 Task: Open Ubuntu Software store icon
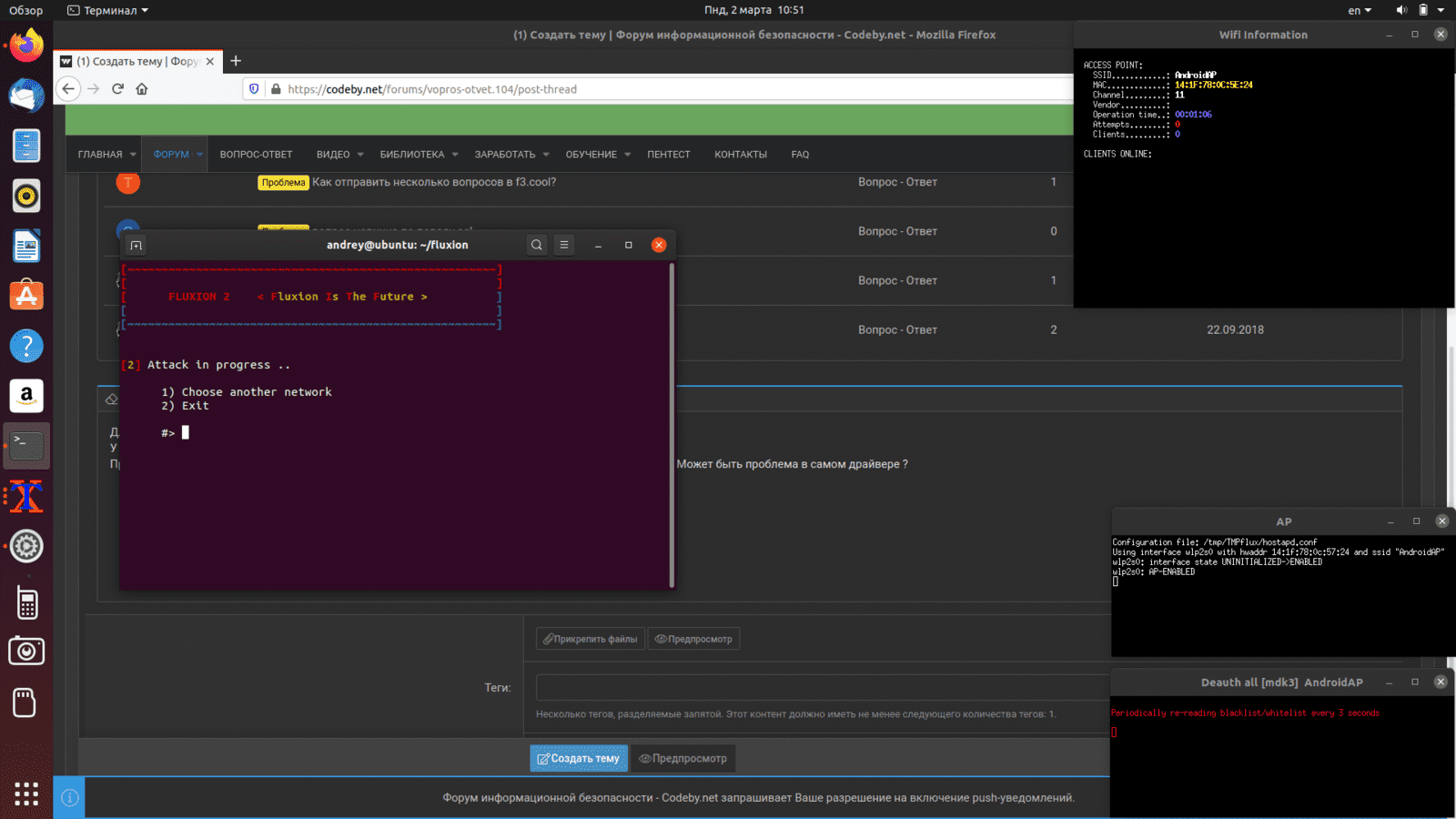click(26, 296)
